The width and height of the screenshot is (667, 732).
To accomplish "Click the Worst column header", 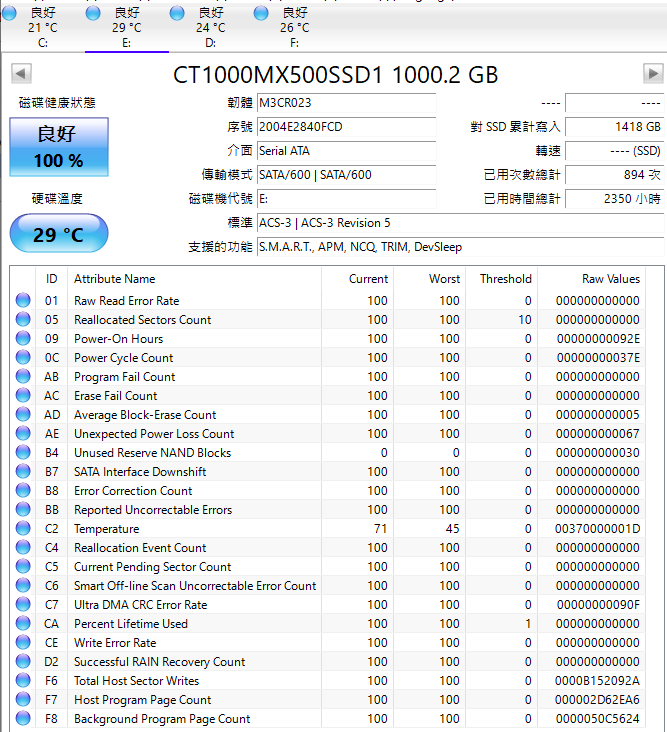I will coord(429,279).
